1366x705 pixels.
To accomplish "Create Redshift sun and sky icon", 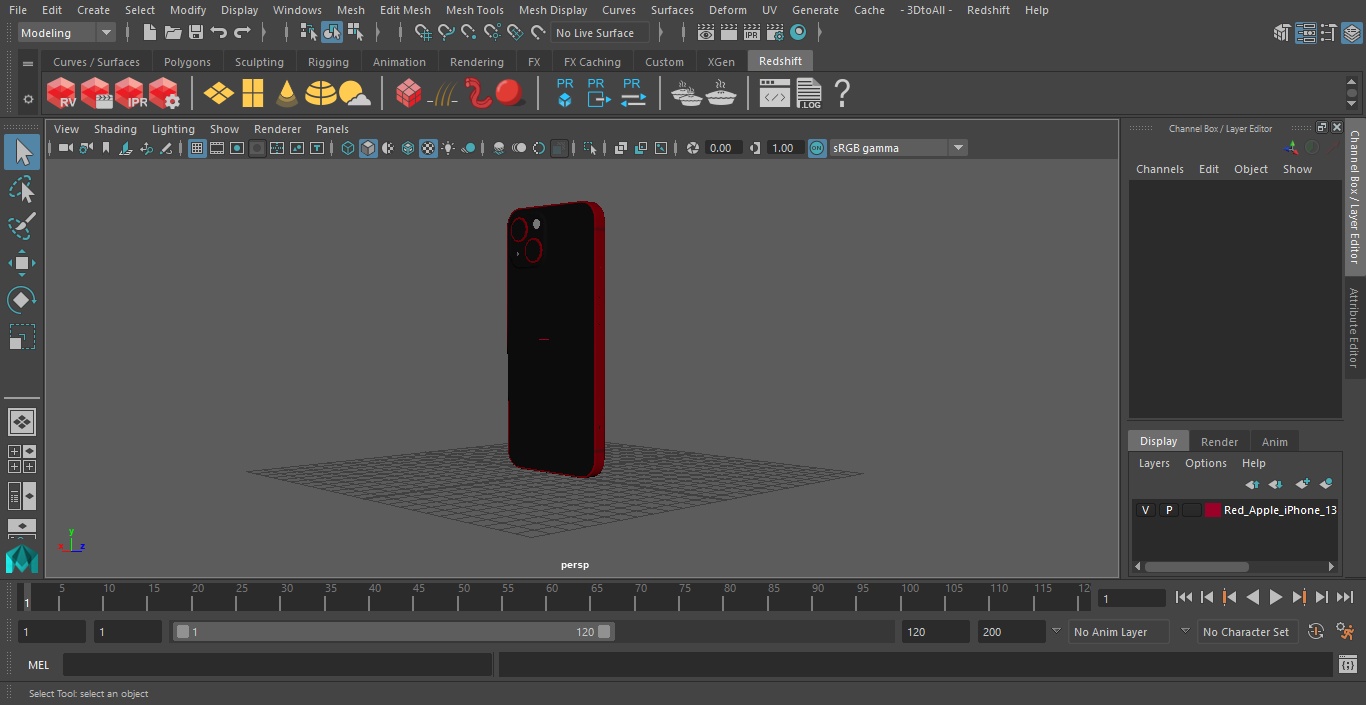I will point(354,94).
